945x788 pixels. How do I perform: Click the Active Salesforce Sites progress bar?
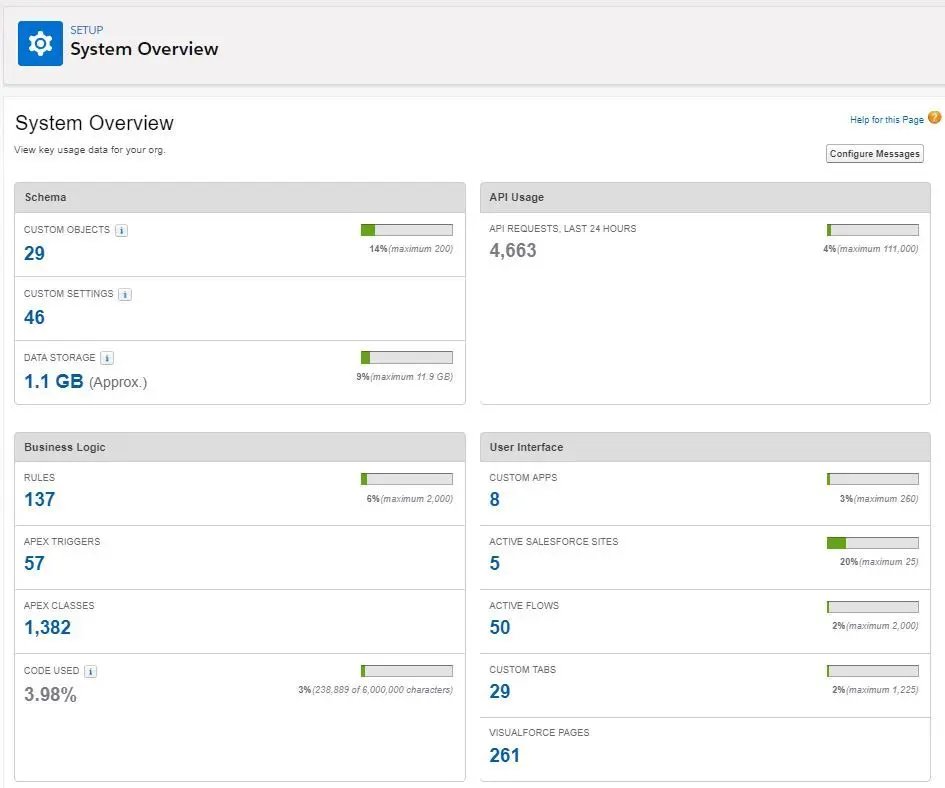click(x=873, y=543)
